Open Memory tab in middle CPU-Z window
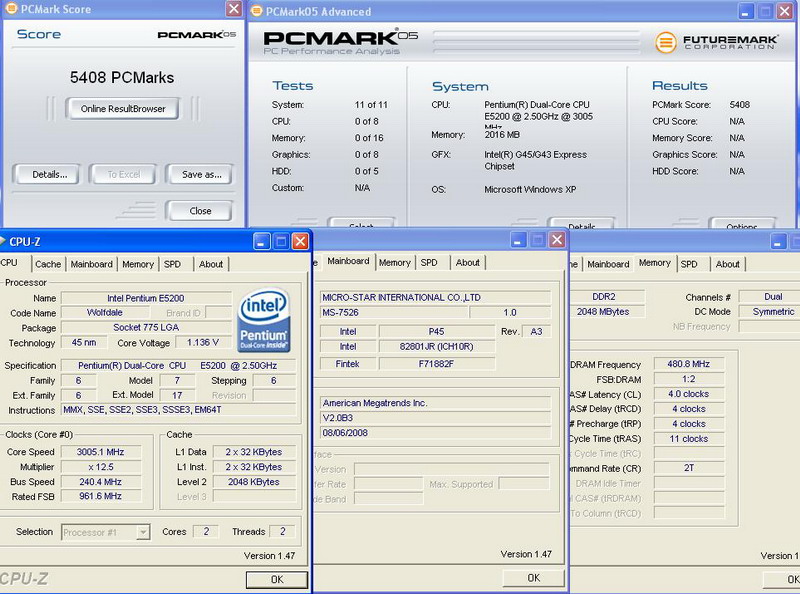Viewport: 800px width, 594px height. pos(394,262)
